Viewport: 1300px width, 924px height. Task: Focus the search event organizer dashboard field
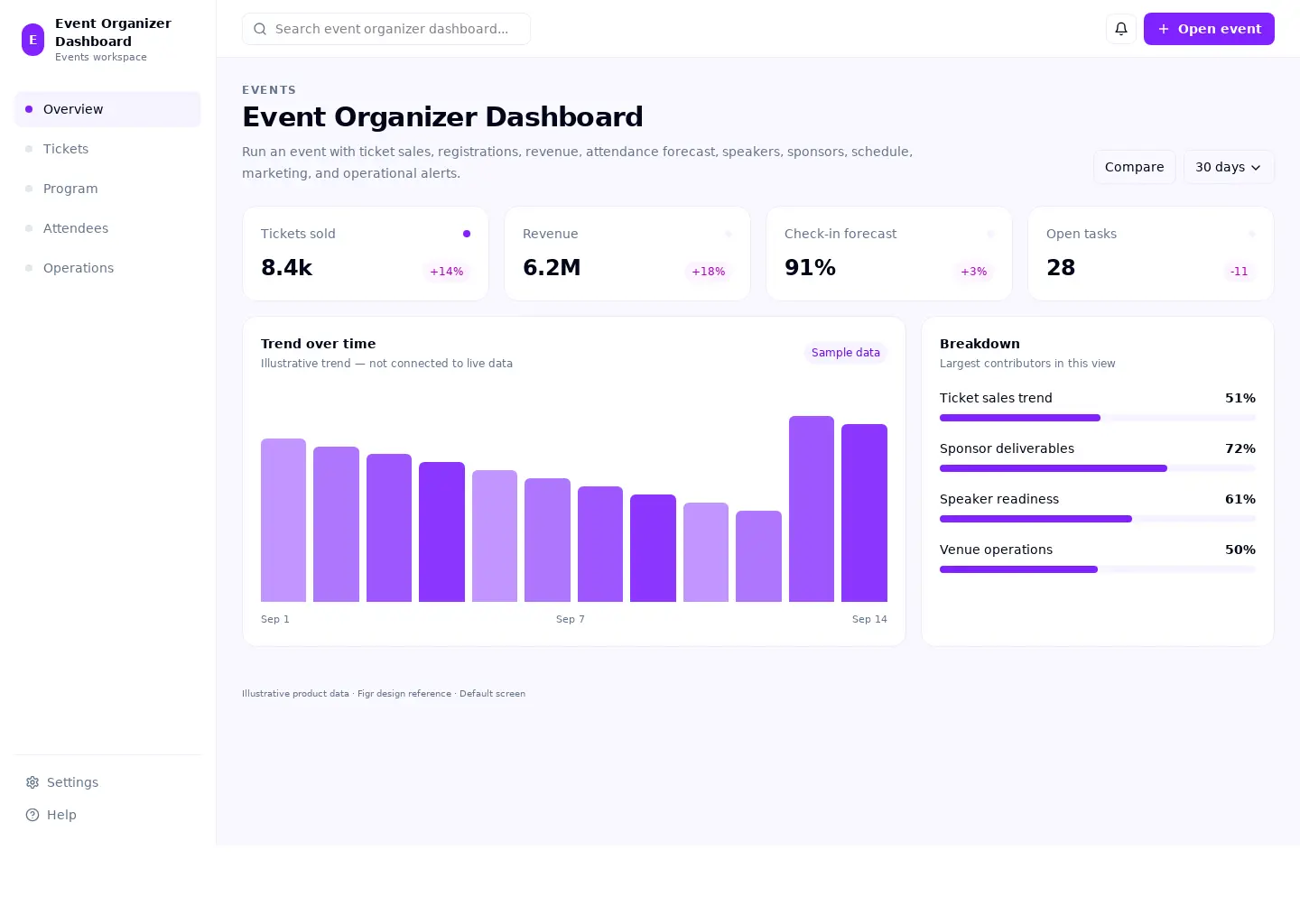[x=386, y=29]
